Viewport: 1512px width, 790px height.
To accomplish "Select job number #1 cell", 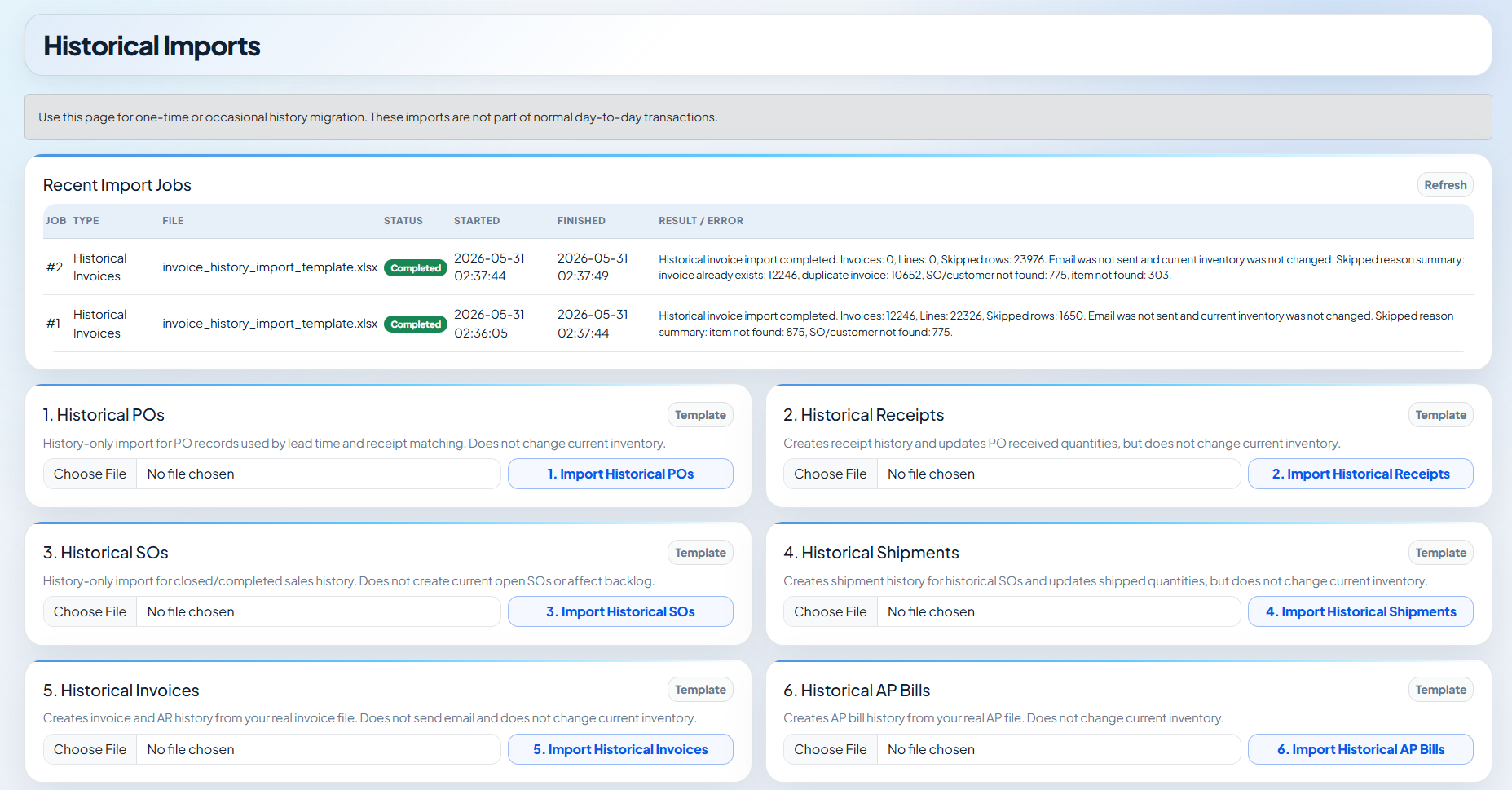I will coord(54,323).
